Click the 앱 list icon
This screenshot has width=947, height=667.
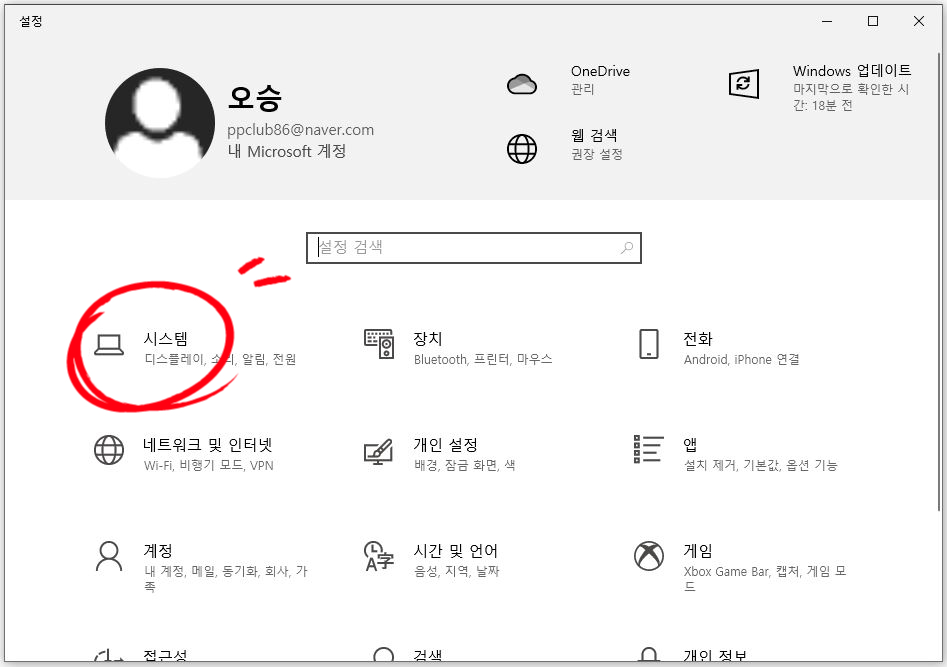coord(649,449)
